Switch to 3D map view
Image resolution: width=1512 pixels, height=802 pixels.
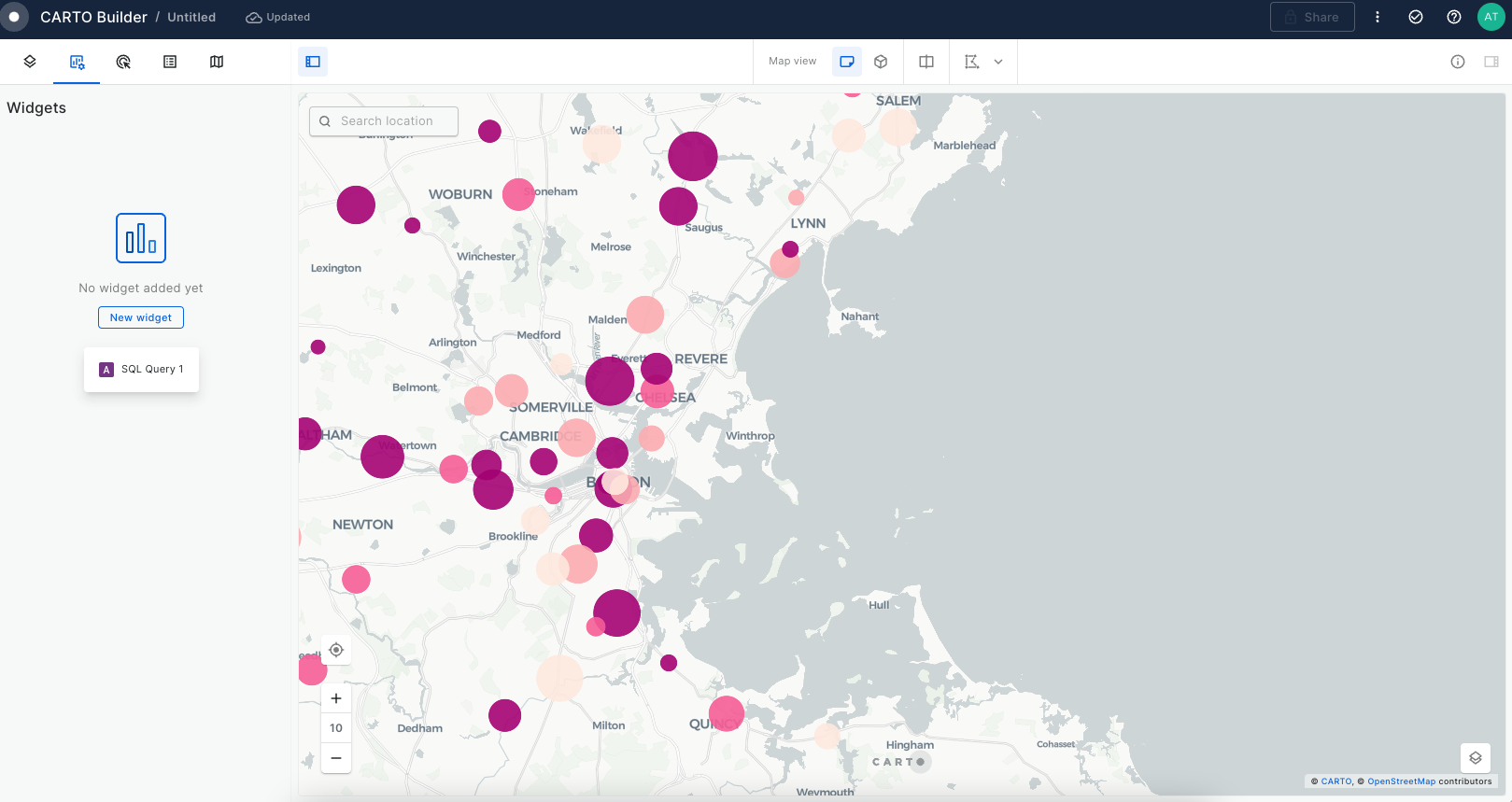(881, 62)
